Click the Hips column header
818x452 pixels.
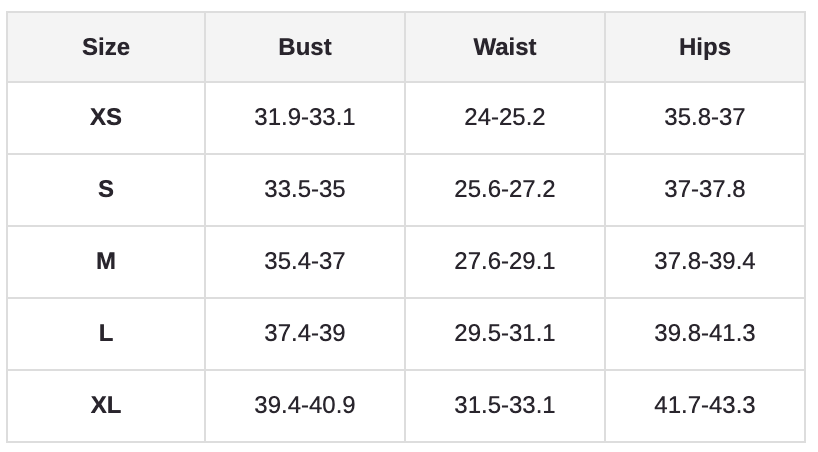point(705,47)
